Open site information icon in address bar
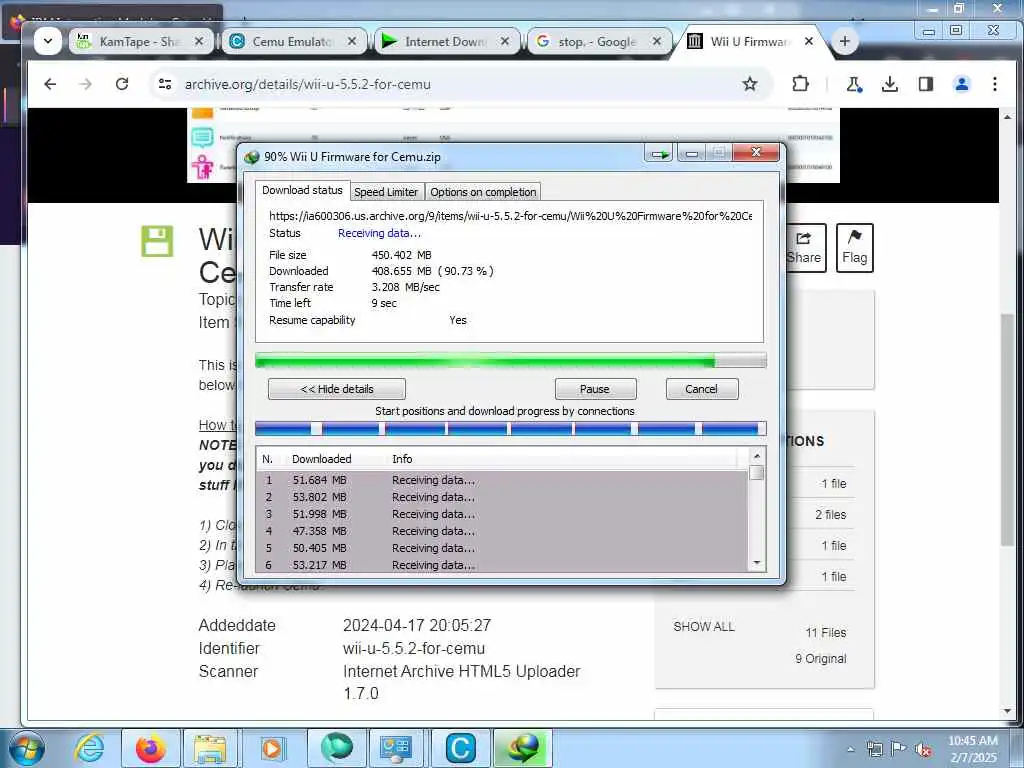The height and width of the screenshot is (768, 1024). [165, 84]
